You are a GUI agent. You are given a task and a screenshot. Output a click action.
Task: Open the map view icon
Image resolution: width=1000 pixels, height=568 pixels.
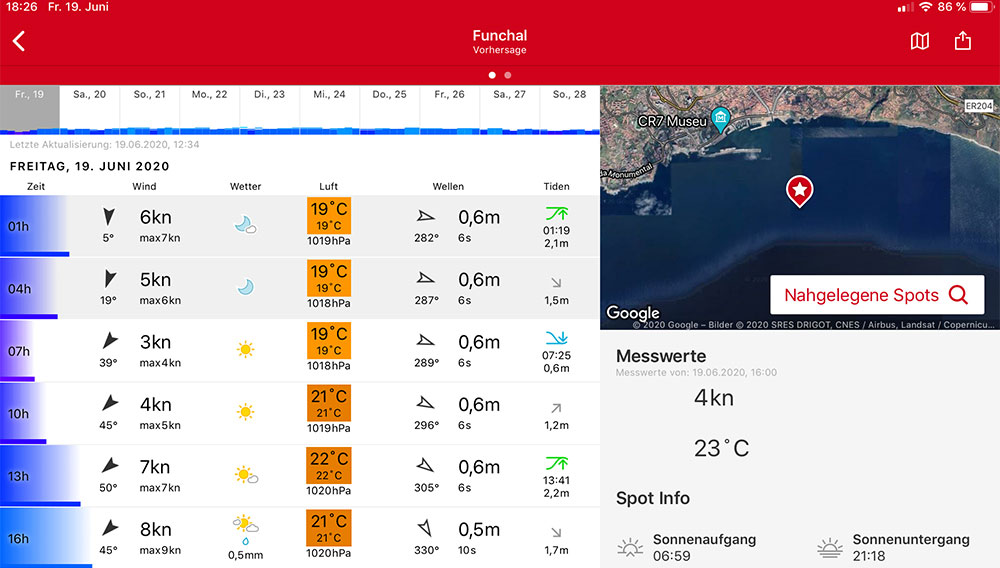pos(920,41)
